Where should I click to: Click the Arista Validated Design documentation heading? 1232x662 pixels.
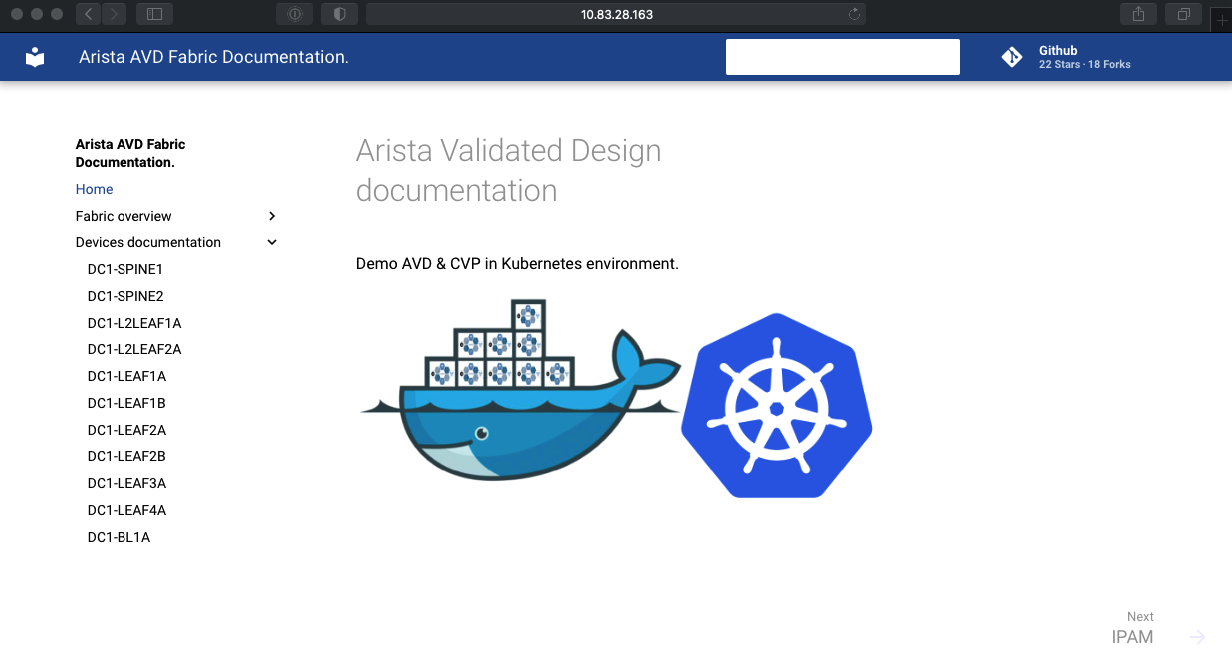pos(509,170)
